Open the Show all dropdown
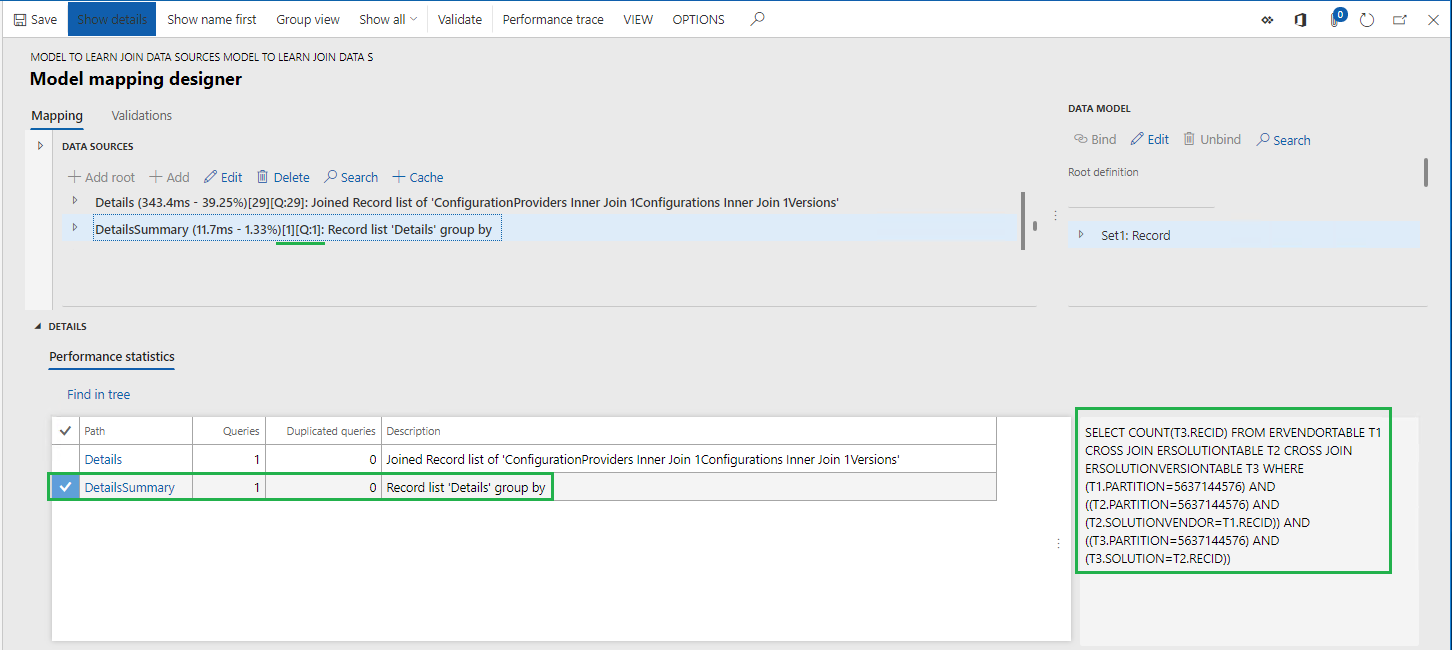Image resolution: width=1452 pixels, height=650 pixels. click(x=388, y=18)
